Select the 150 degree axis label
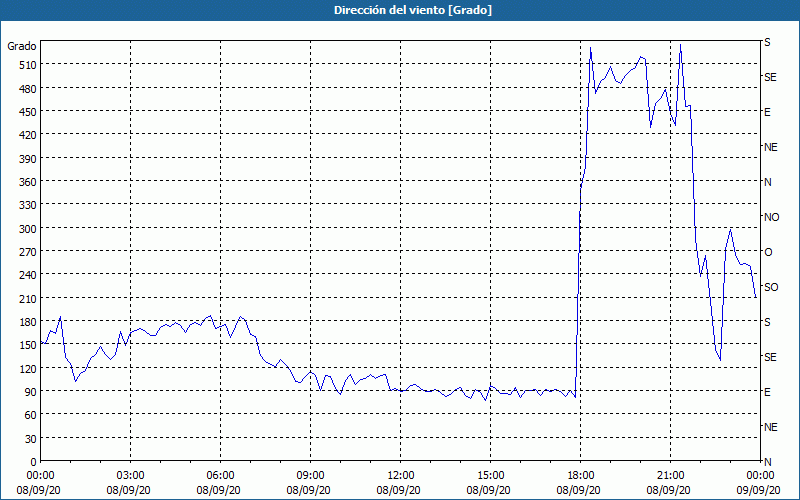 tap(28, 345)
